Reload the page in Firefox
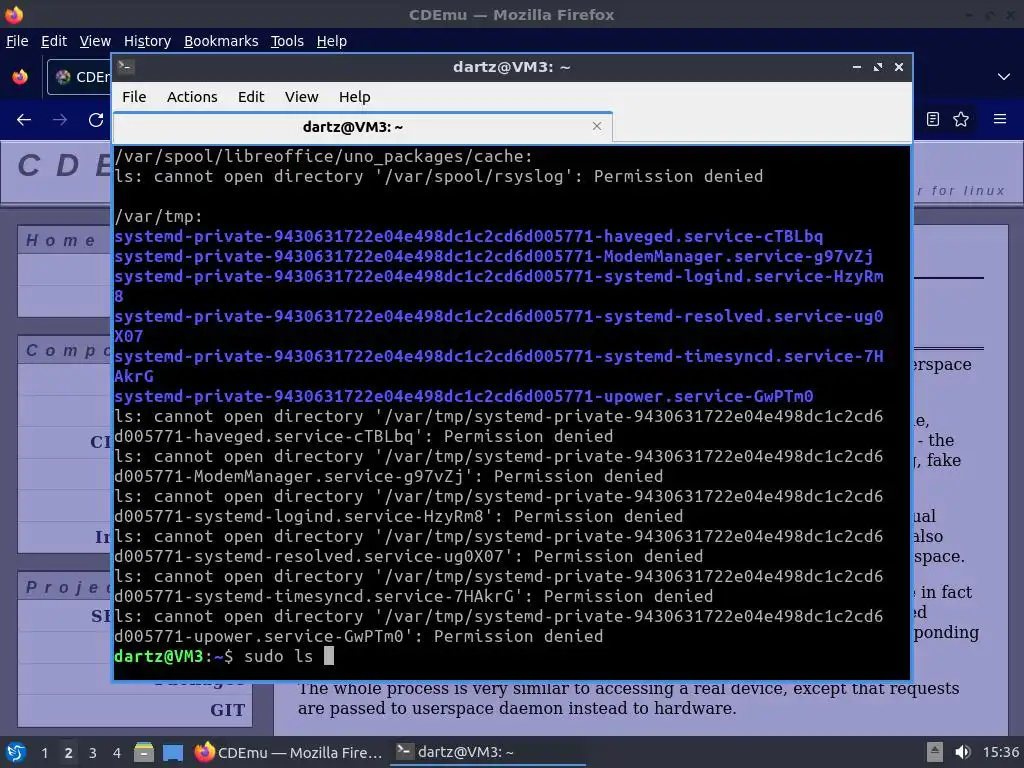Viewport: 1024px width, 768px height. tap(96, 120)
